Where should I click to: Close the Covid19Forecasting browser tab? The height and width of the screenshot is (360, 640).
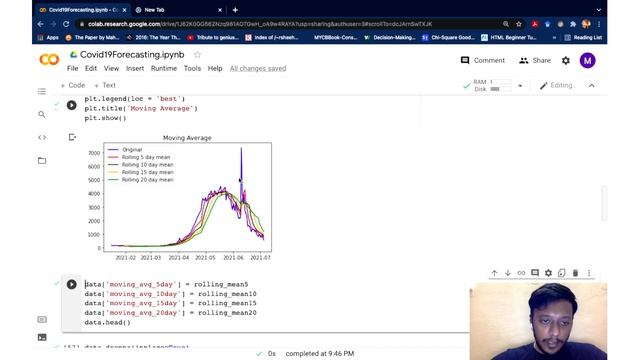coord(124,10)
